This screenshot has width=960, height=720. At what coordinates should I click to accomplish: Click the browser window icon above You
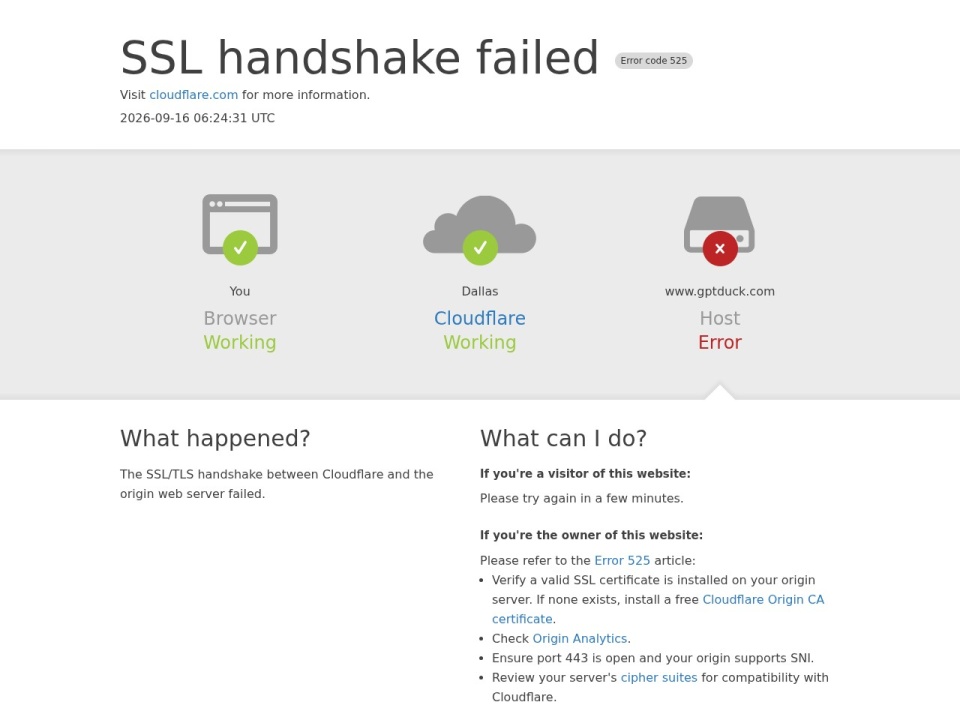240,224
